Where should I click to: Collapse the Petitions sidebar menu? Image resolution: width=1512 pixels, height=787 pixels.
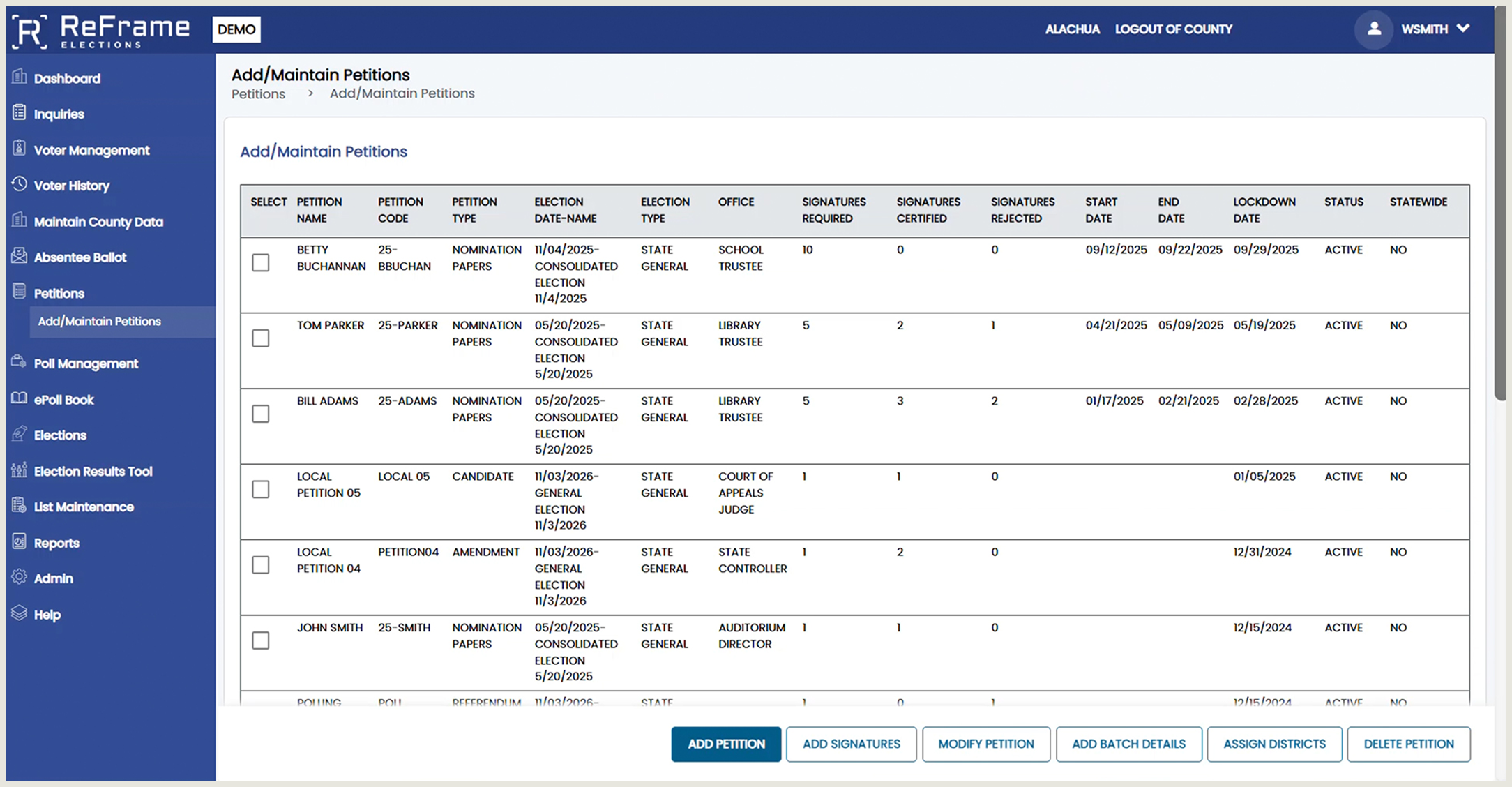[x=59, y=294]
